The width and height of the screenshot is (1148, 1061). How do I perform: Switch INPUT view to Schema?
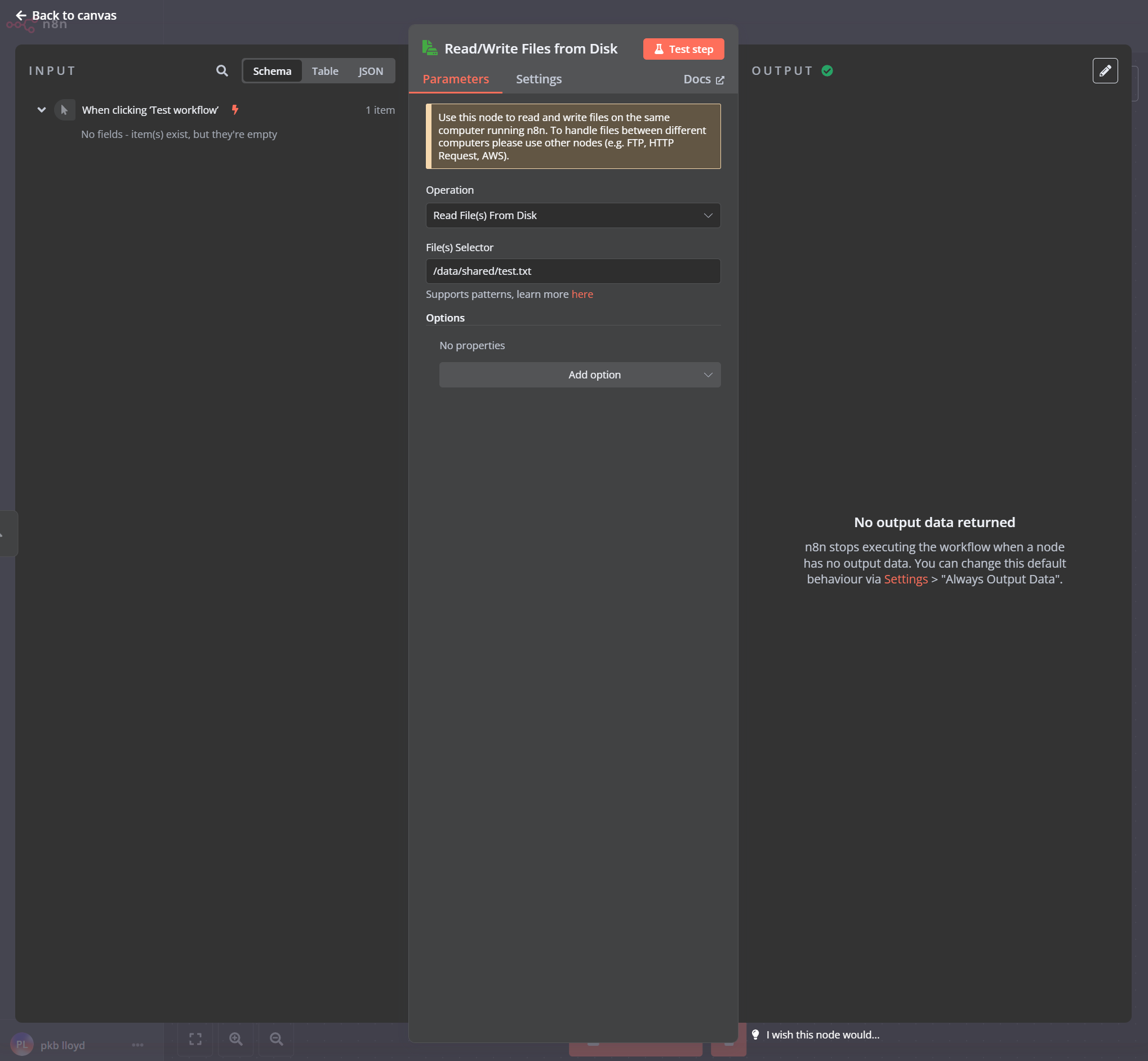tap(272, 70)
